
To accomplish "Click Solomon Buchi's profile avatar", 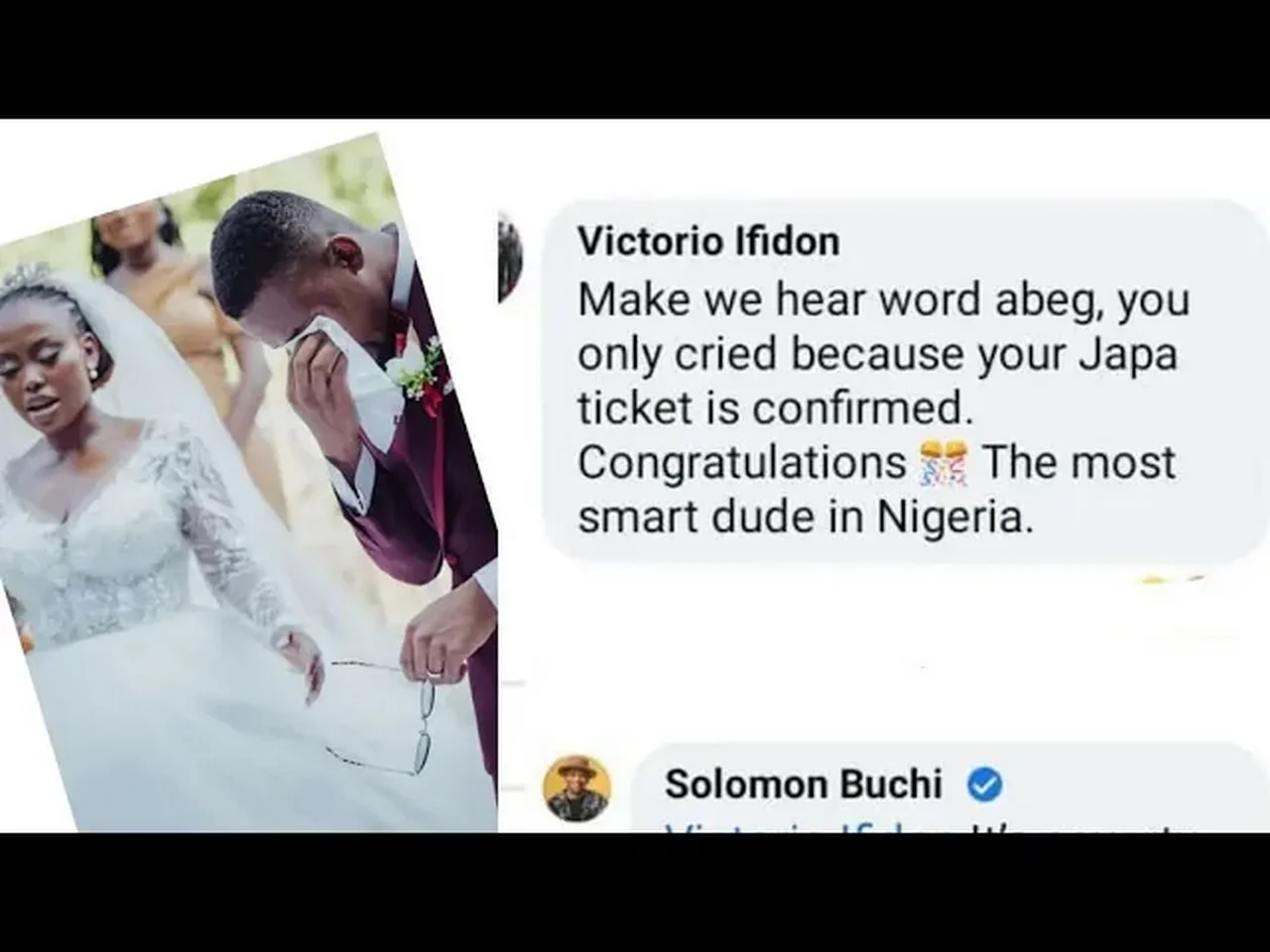I will 576,788.
